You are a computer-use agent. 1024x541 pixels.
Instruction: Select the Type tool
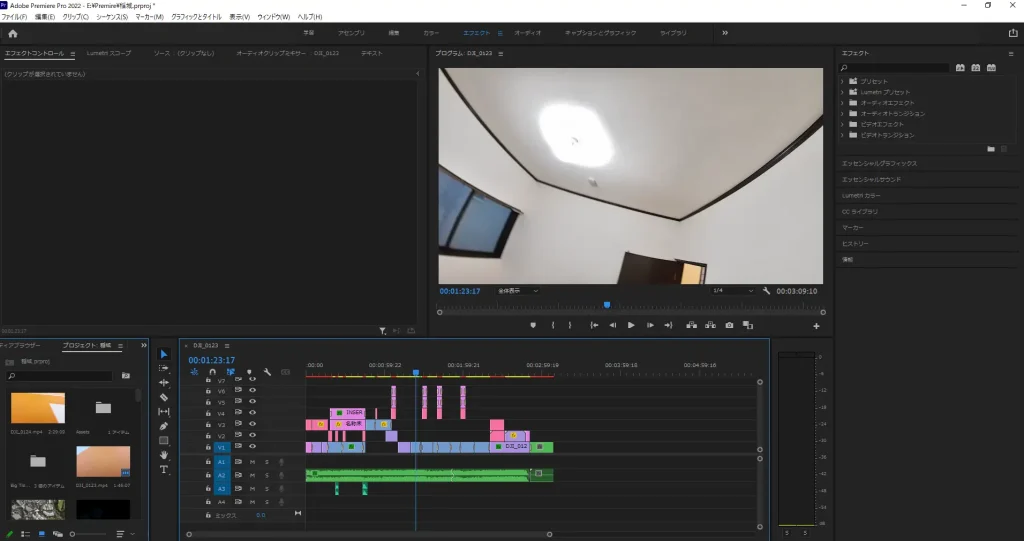(164, 469)
